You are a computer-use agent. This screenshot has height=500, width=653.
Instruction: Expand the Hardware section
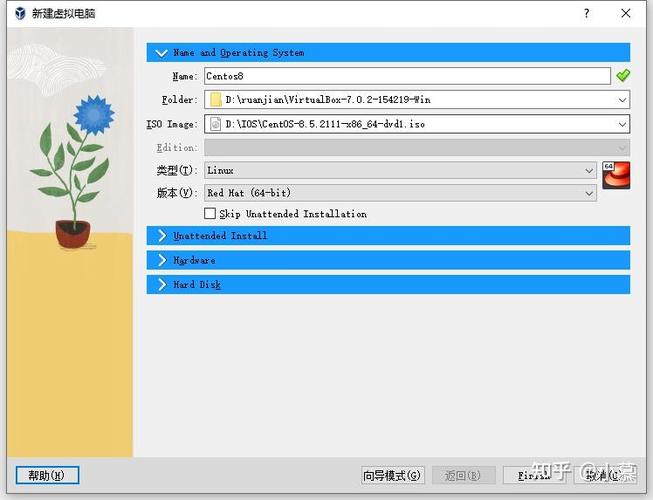click(388, 260)
